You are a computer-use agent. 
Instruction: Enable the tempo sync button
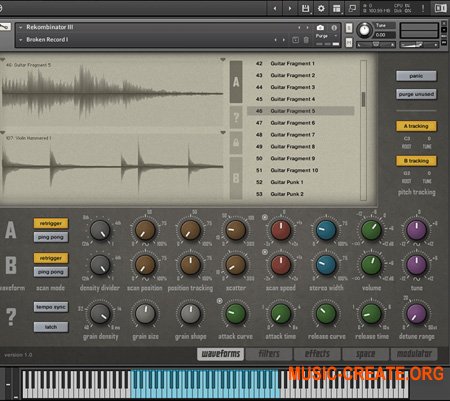[x=51, y=307]
